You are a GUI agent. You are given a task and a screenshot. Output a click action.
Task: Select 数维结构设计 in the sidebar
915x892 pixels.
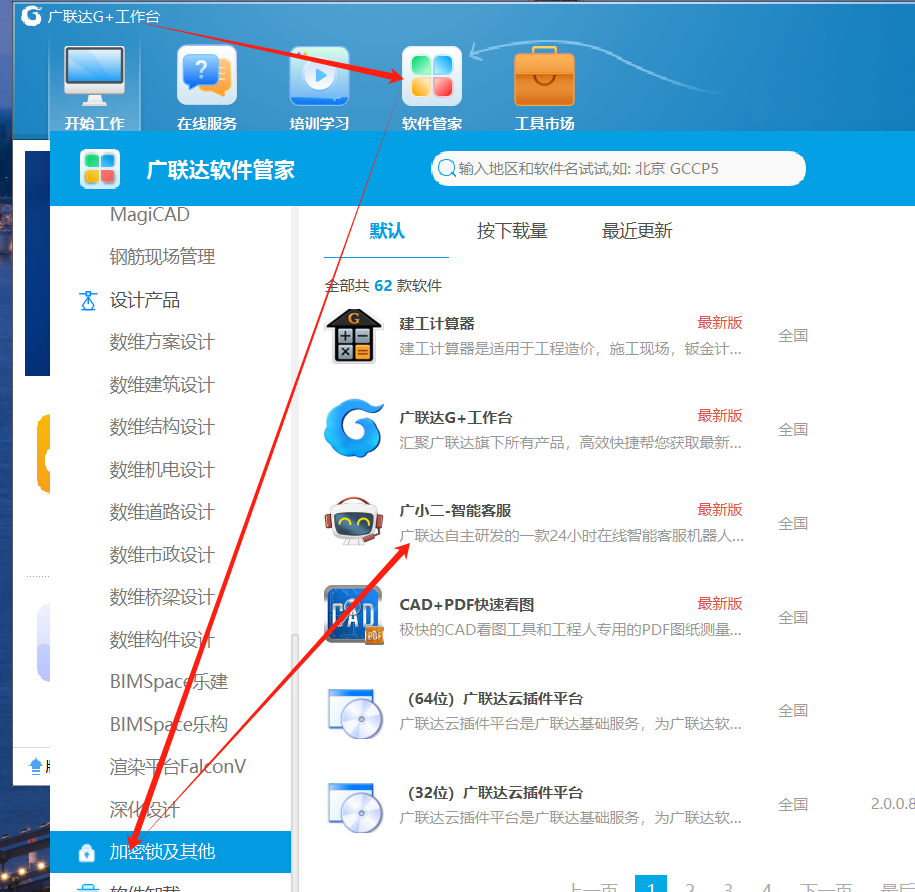coord(162,427)
